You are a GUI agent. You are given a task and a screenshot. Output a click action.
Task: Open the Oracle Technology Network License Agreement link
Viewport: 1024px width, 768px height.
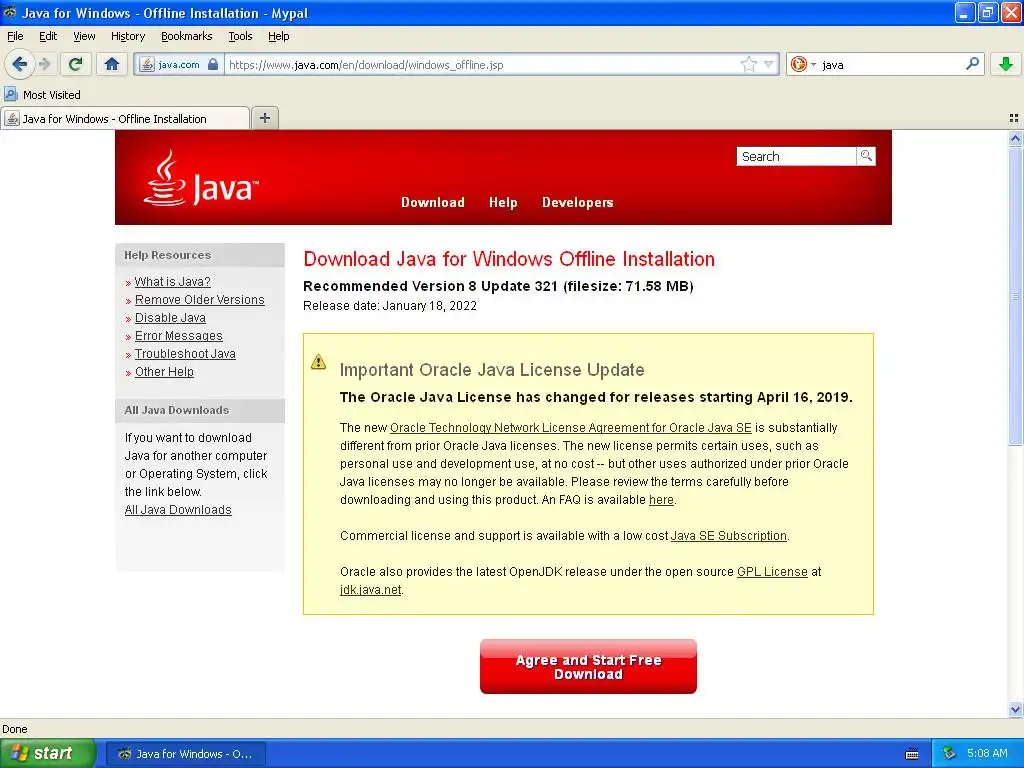pyautogui.click(x=571, y=428)
